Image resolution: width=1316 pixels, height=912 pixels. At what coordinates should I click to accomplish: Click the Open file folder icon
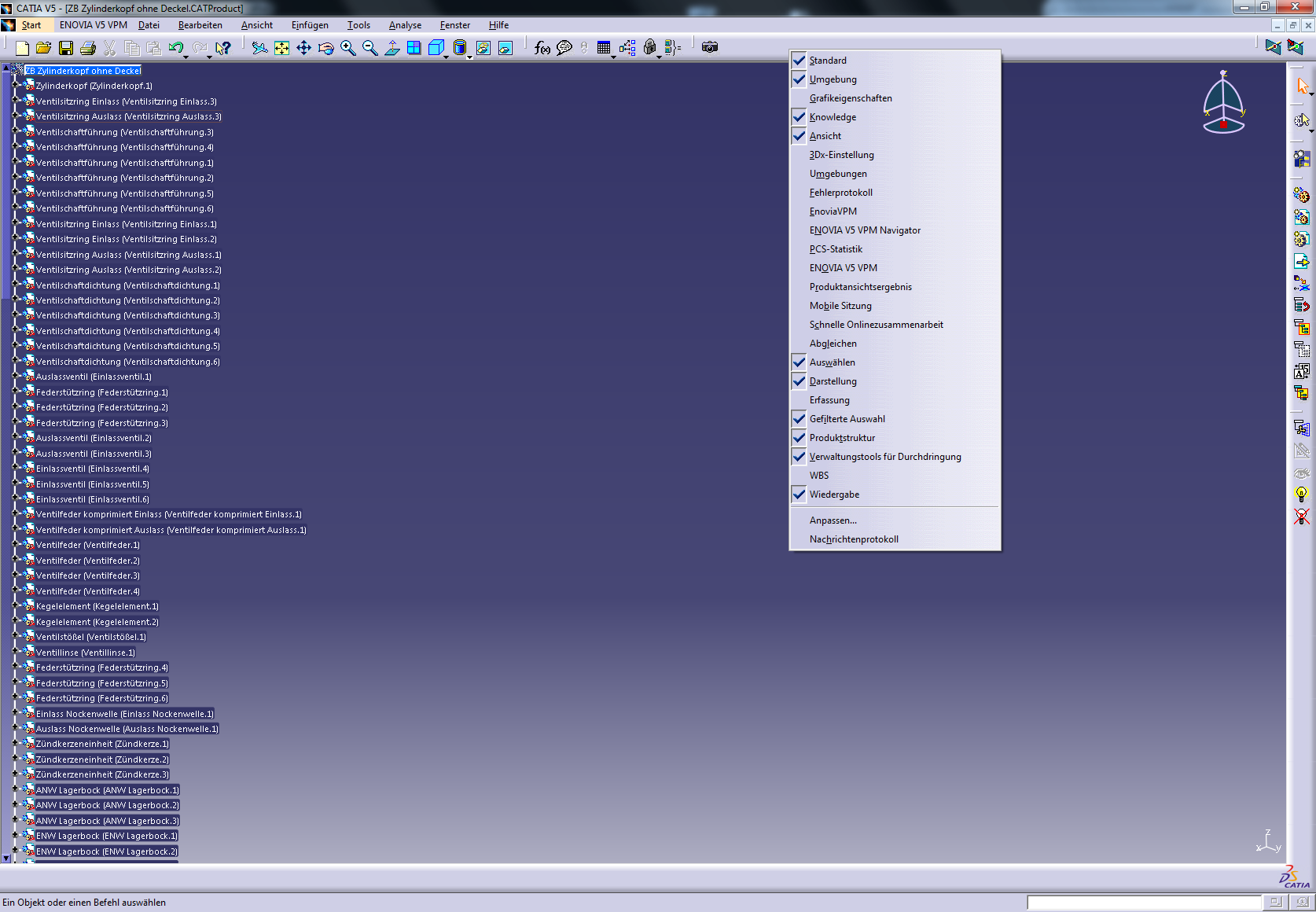pos(44,48)
